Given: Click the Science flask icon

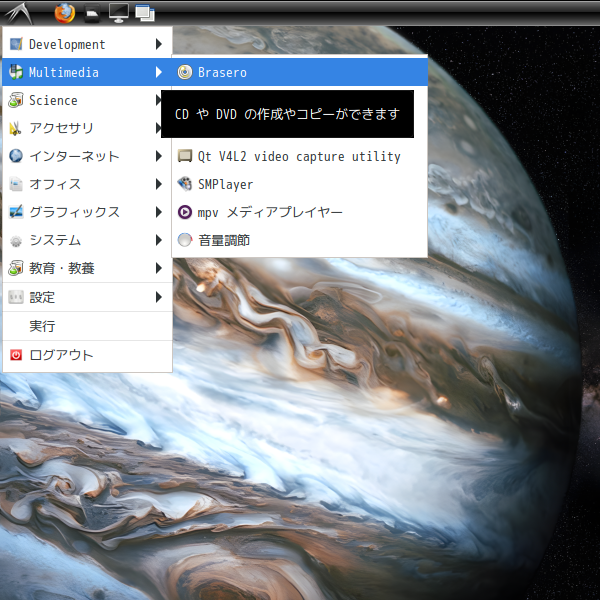Looking at the screenshot, I should pyautogui.click(x=16, y=100).
